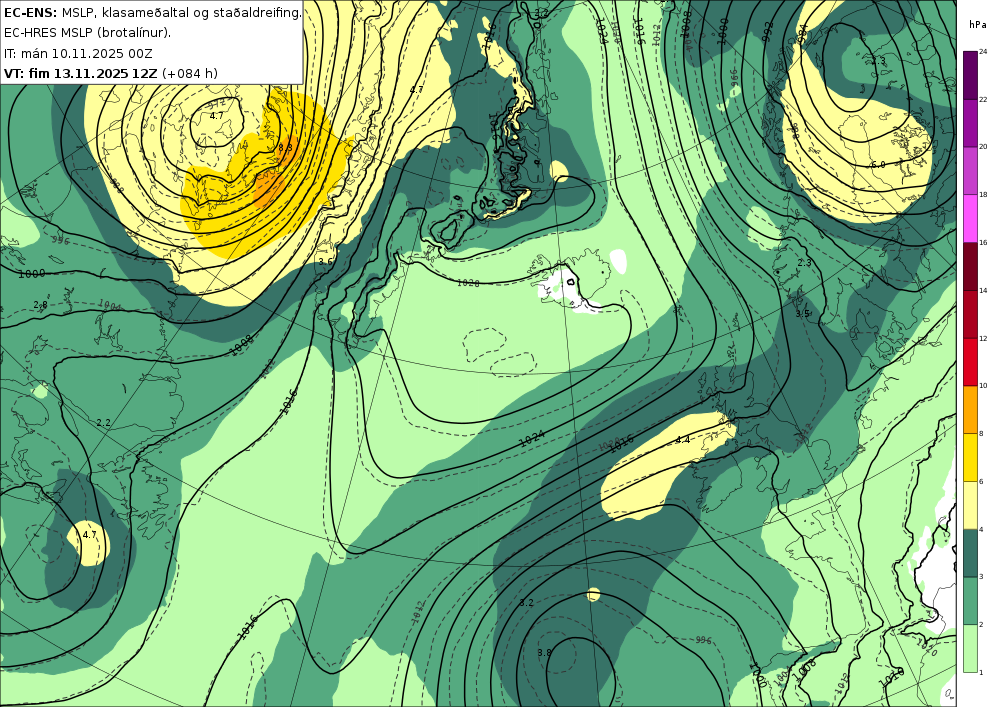Image resolution: width=1000 pixels, height=707 pixels.
Task: Click the 'hPa' unit label above legend
Action: (x=978, y=25)
